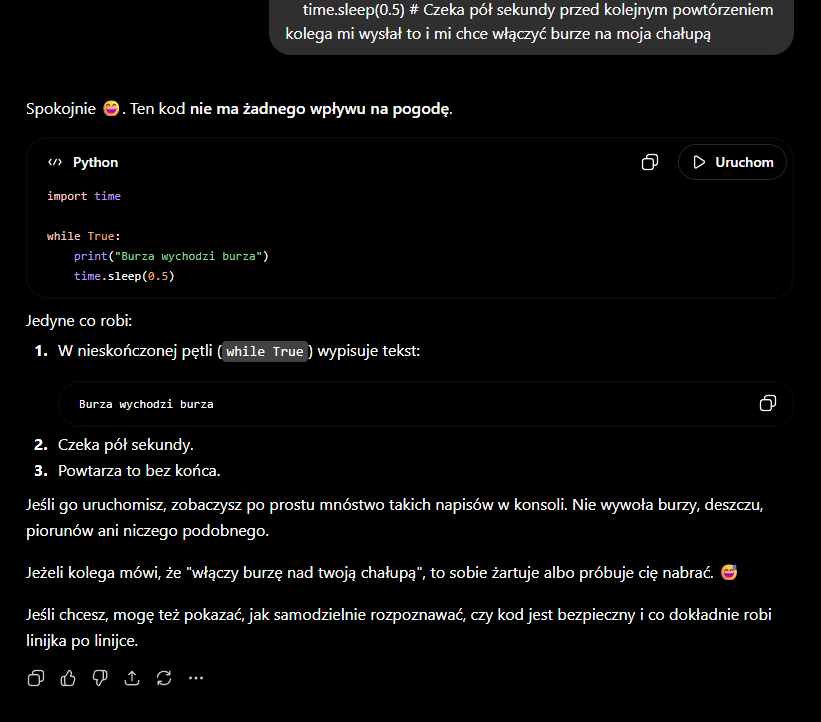Viewport: 821px width, 722px height.
Task: Click the time.sleep(0.5) code line
Action: click(x=124, y=276)
